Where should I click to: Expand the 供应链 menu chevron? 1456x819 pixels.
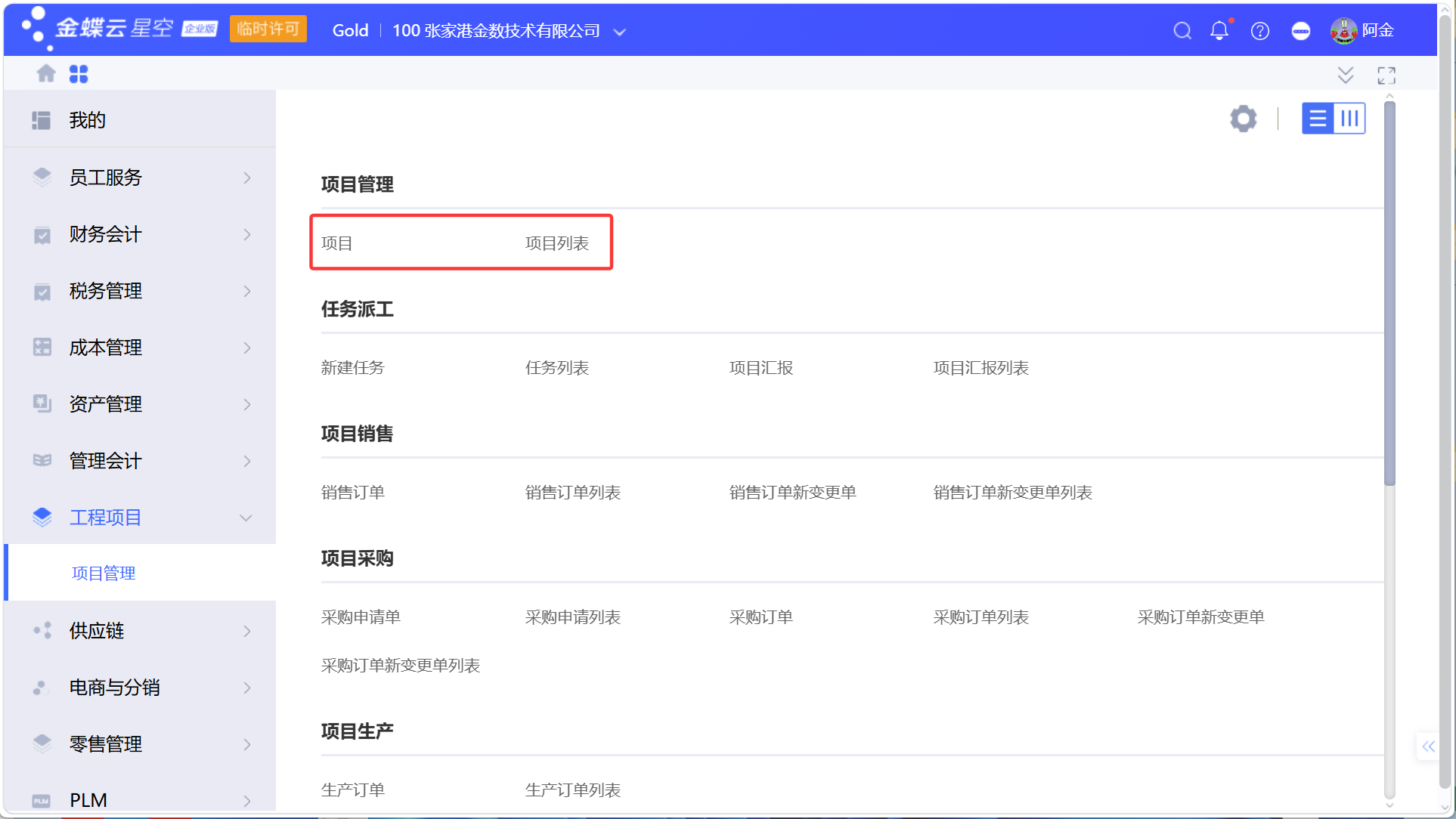tap(247, 631)
